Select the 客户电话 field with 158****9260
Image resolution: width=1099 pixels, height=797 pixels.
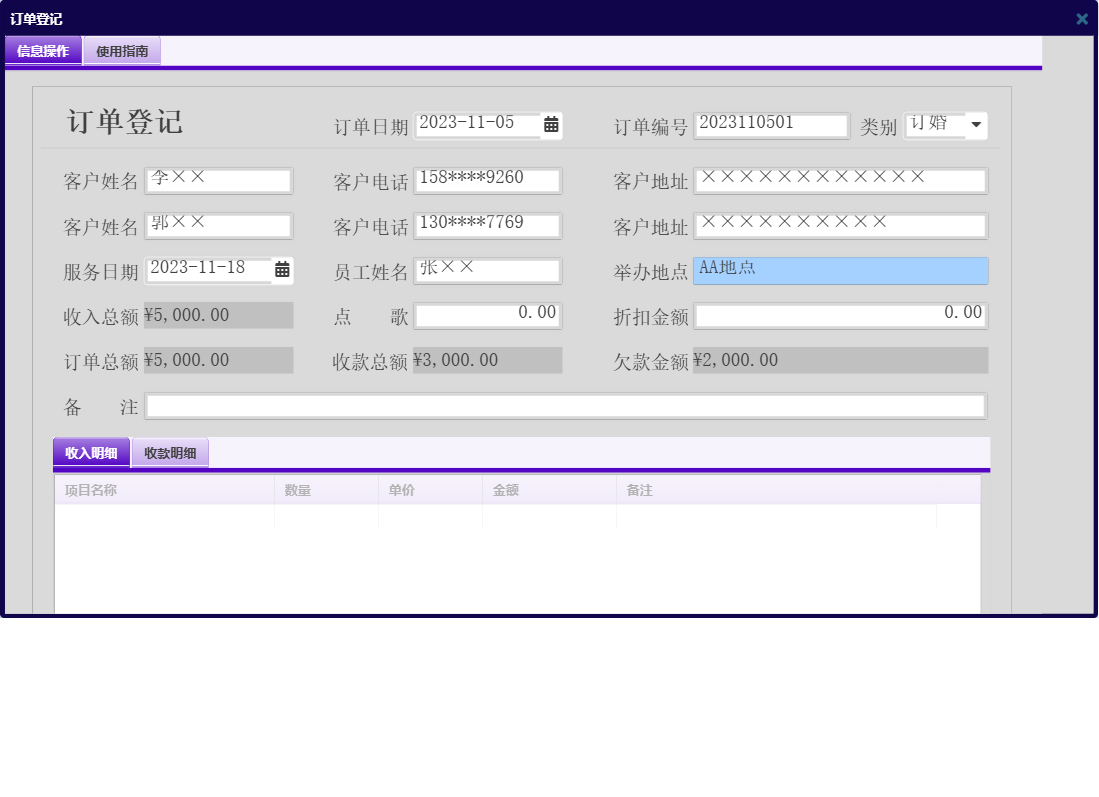click(x=487, y=180)
